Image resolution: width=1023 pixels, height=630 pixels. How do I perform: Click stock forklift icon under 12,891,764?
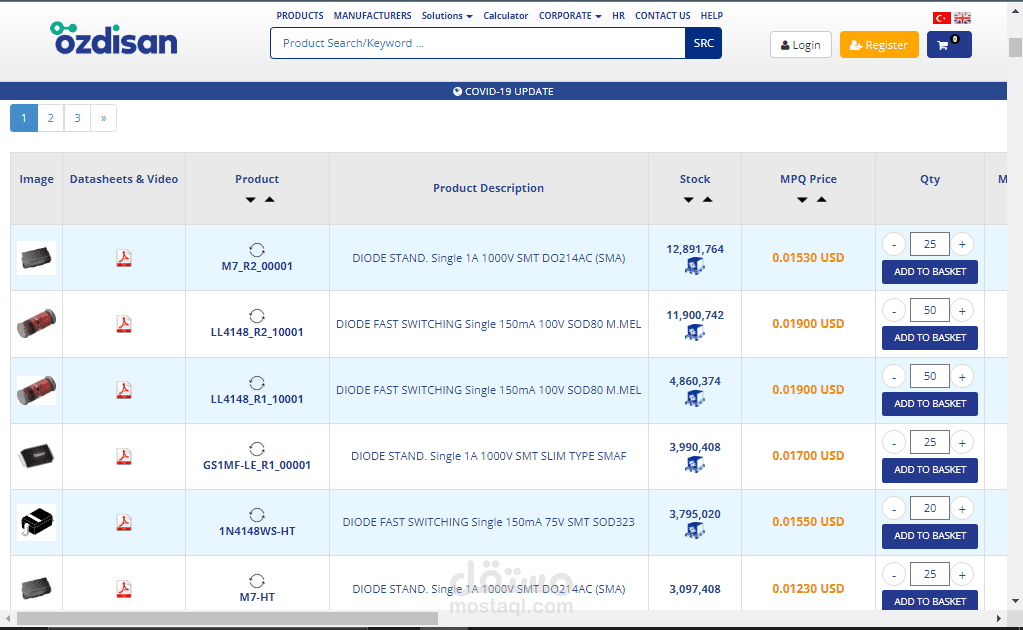coord(695,266)
